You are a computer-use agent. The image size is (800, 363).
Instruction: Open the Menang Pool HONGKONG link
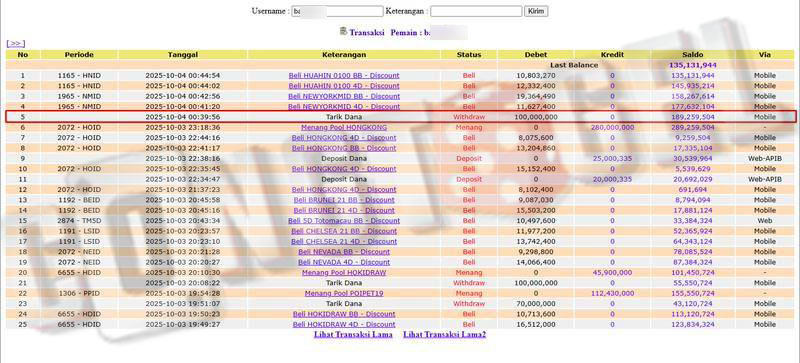pos(344,127)
